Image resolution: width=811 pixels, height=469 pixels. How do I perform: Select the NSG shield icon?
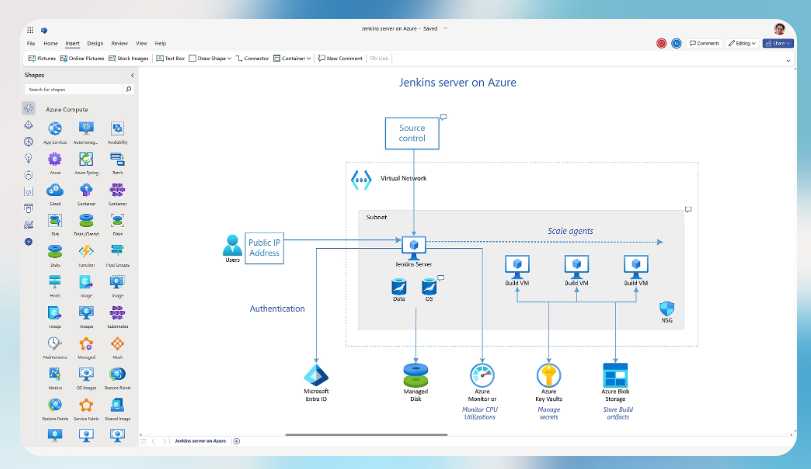(667, 310)
